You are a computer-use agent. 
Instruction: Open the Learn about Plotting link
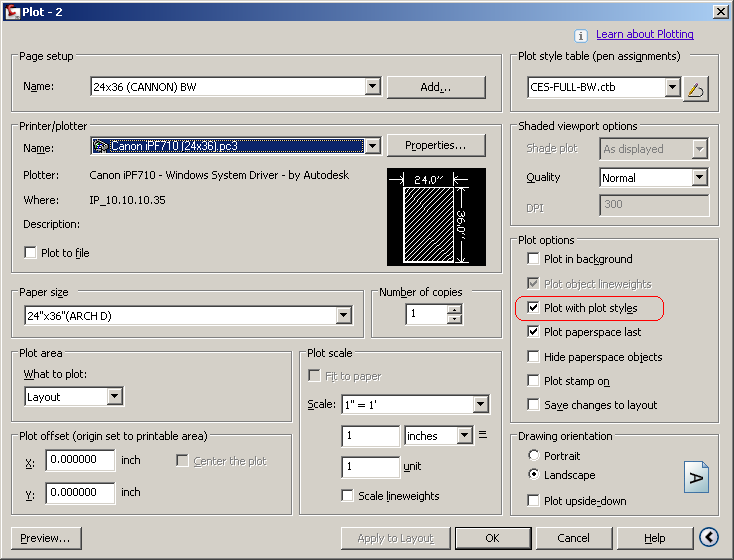tap(645, 34)
